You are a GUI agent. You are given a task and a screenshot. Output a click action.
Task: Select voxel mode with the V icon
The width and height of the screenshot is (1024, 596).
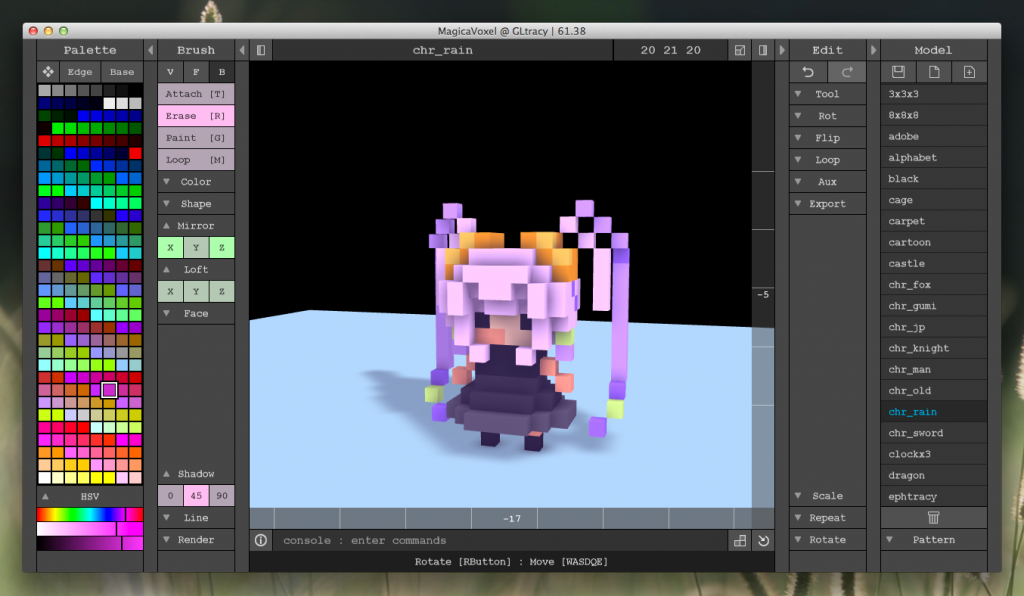pyautogui.click(x=170, y=71)
